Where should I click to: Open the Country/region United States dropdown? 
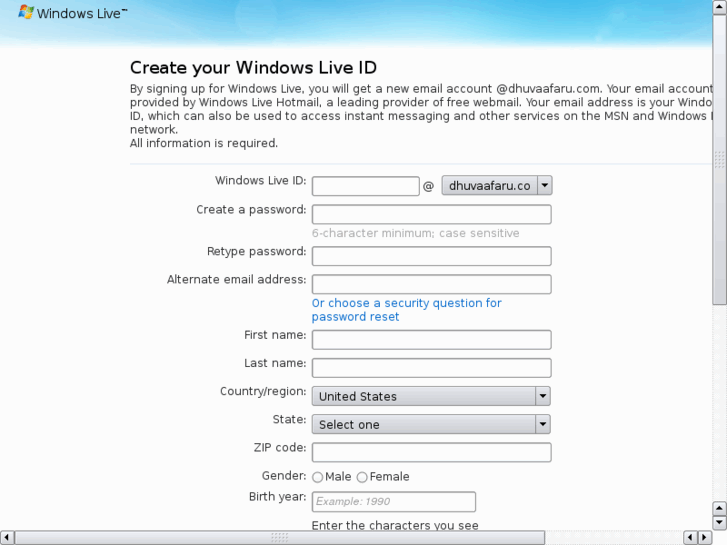pos(431,396)
